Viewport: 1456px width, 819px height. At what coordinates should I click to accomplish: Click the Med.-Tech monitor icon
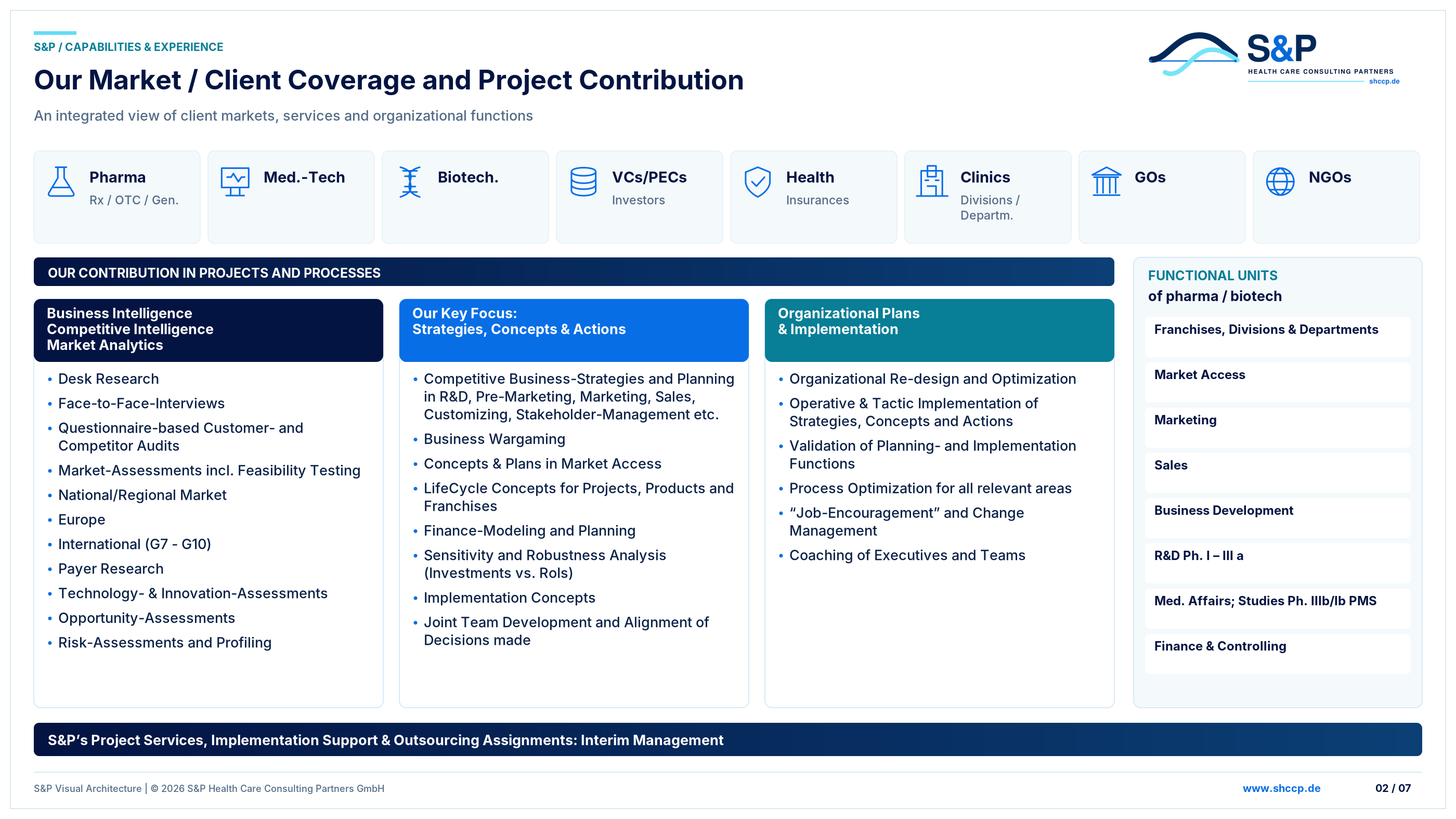pos(235,181)
